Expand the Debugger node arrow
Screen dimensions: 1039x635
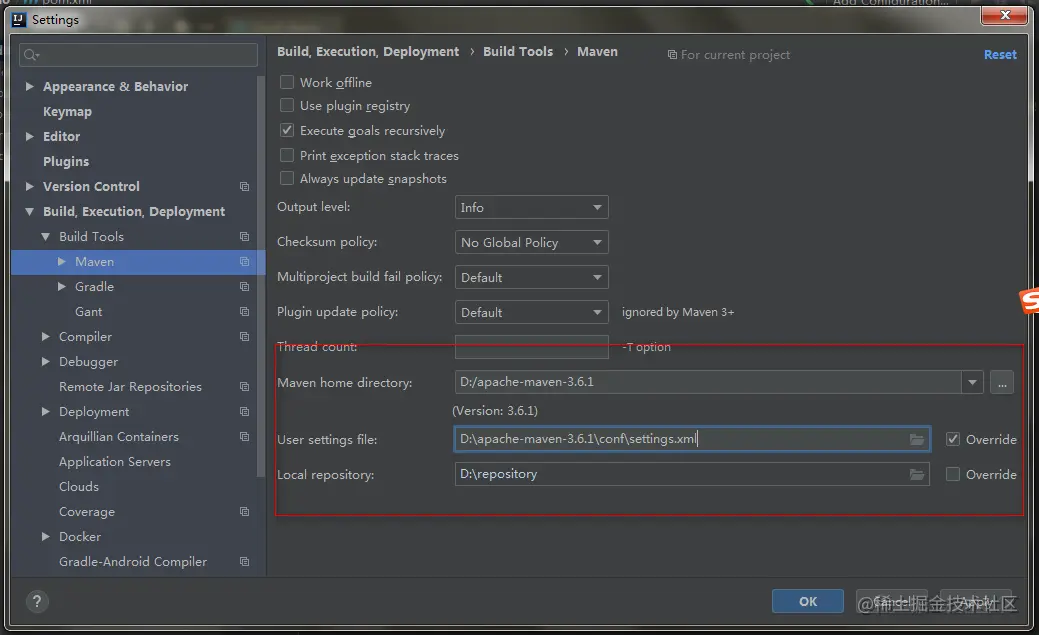pyautogui.click(x=45, y=362)
